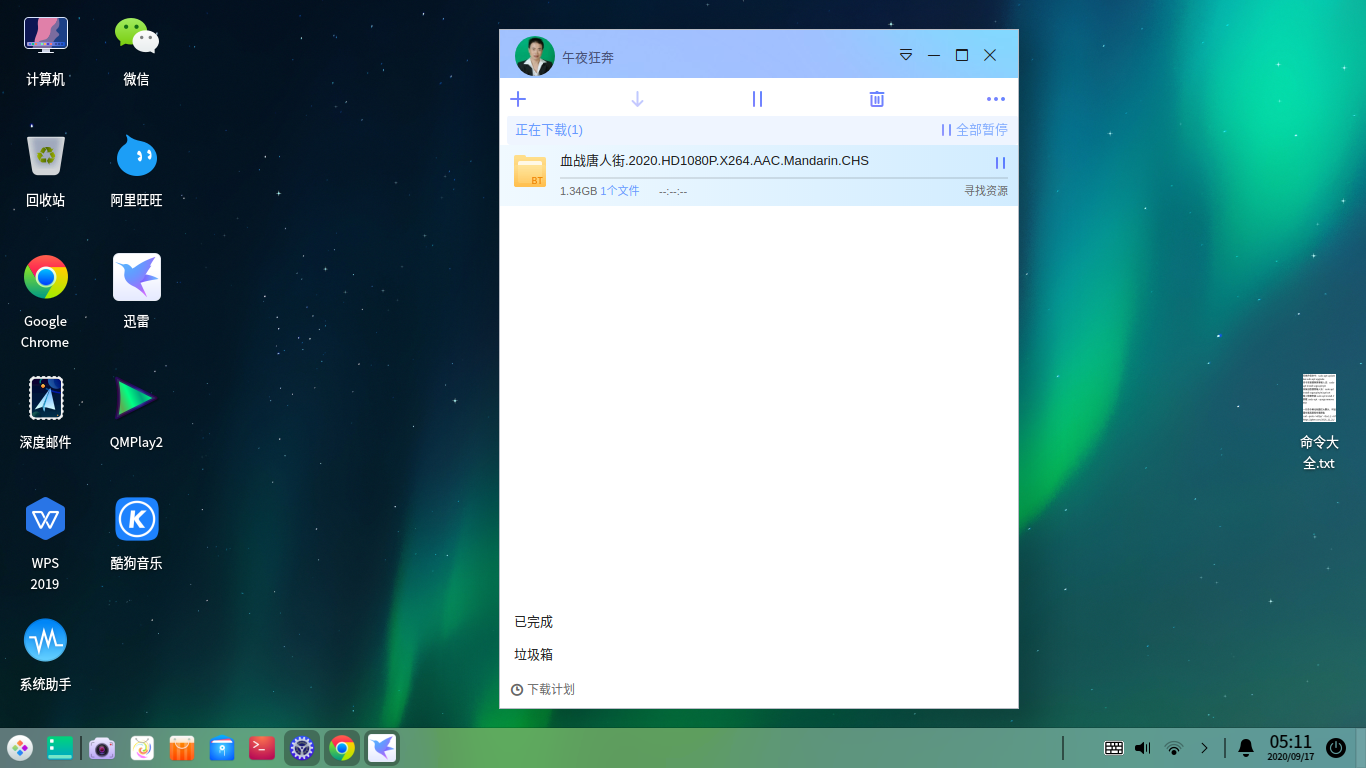Select the start download arrow icon
This screenshot has width=1366, height=768.
coord(637,99)
